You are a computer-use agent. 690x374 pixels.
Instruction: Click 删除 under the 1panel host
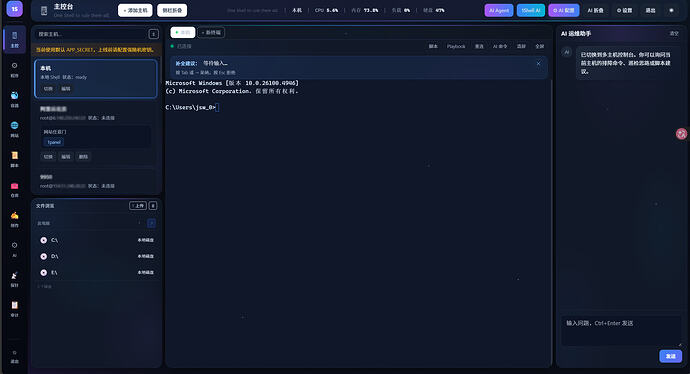pos(83,157)
